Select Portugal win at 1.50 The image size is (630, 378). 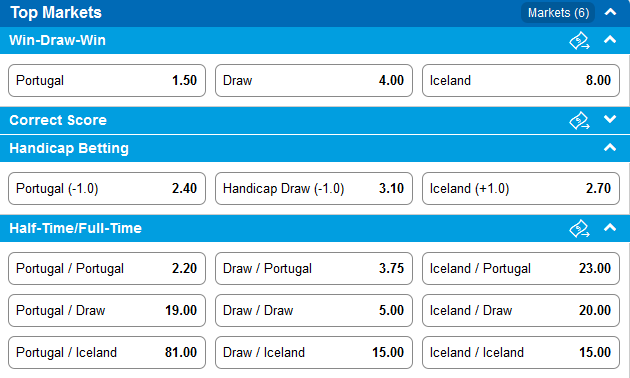click(107, 80)
